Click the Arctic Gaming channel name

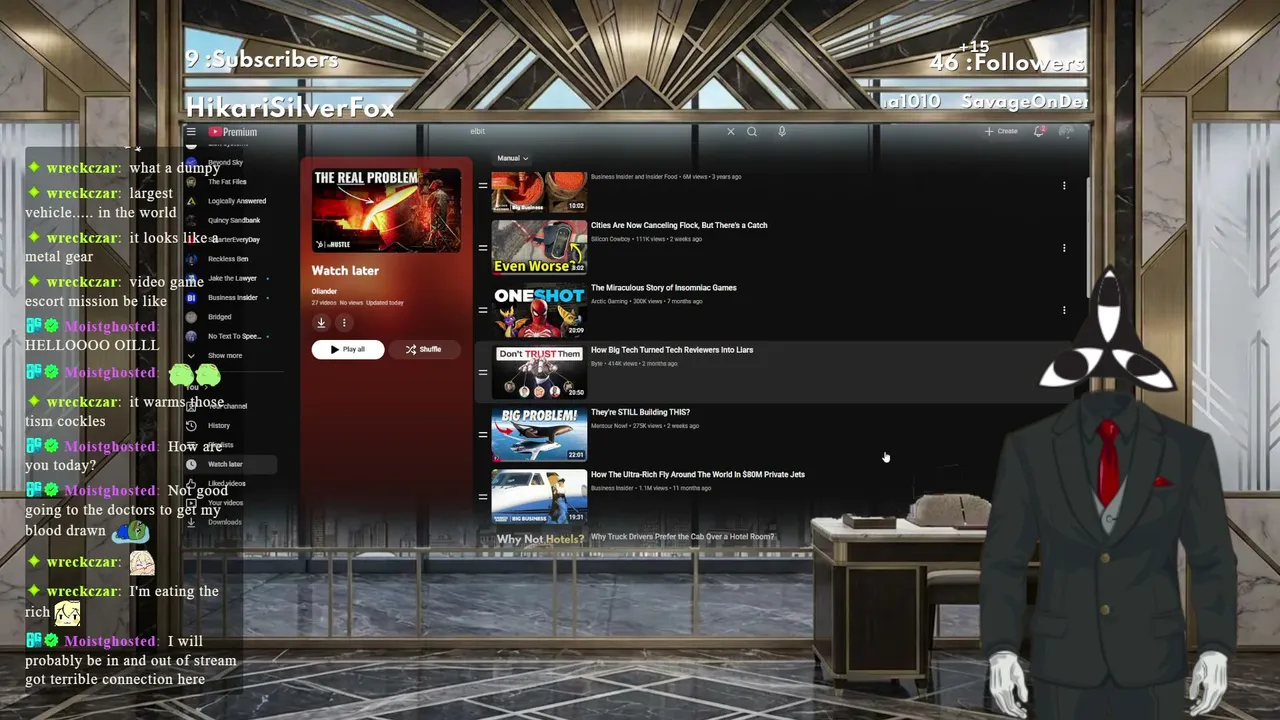coord(613,301)
